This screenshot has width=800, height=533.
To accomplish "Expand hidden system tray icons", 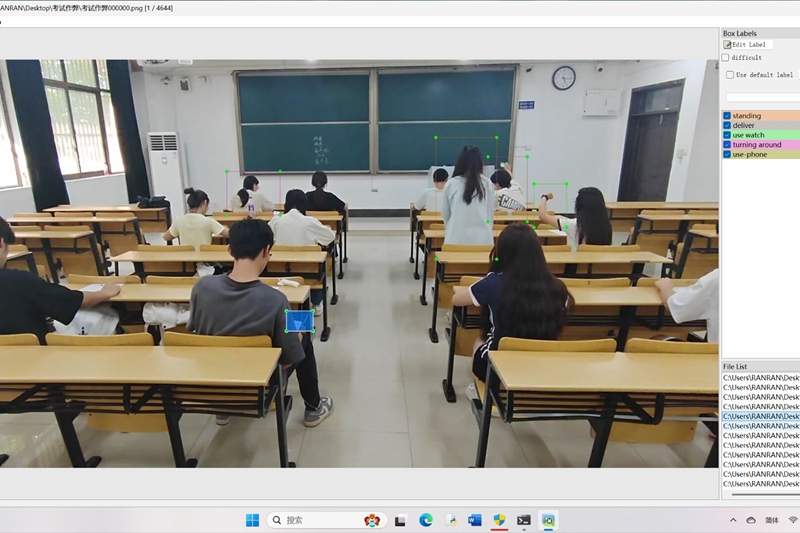I will click(733, 520).
